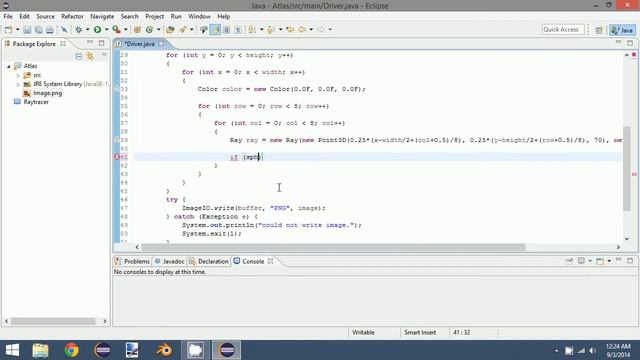Close the Driver.java editor tab
This screenshot has height=360, width=640.
click(161, 44)
